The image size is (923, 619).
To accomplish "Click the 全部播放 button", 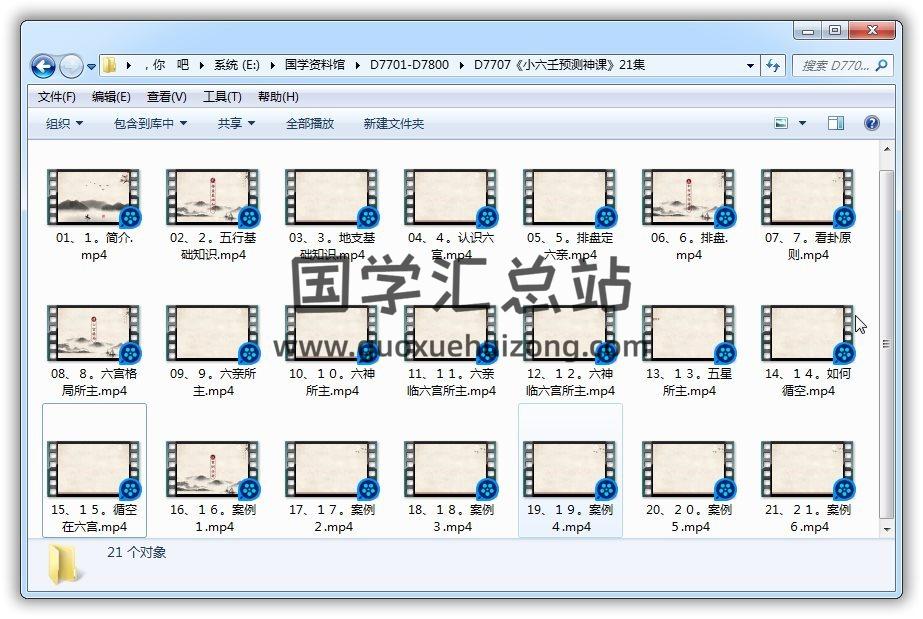I will pos(310,123).
